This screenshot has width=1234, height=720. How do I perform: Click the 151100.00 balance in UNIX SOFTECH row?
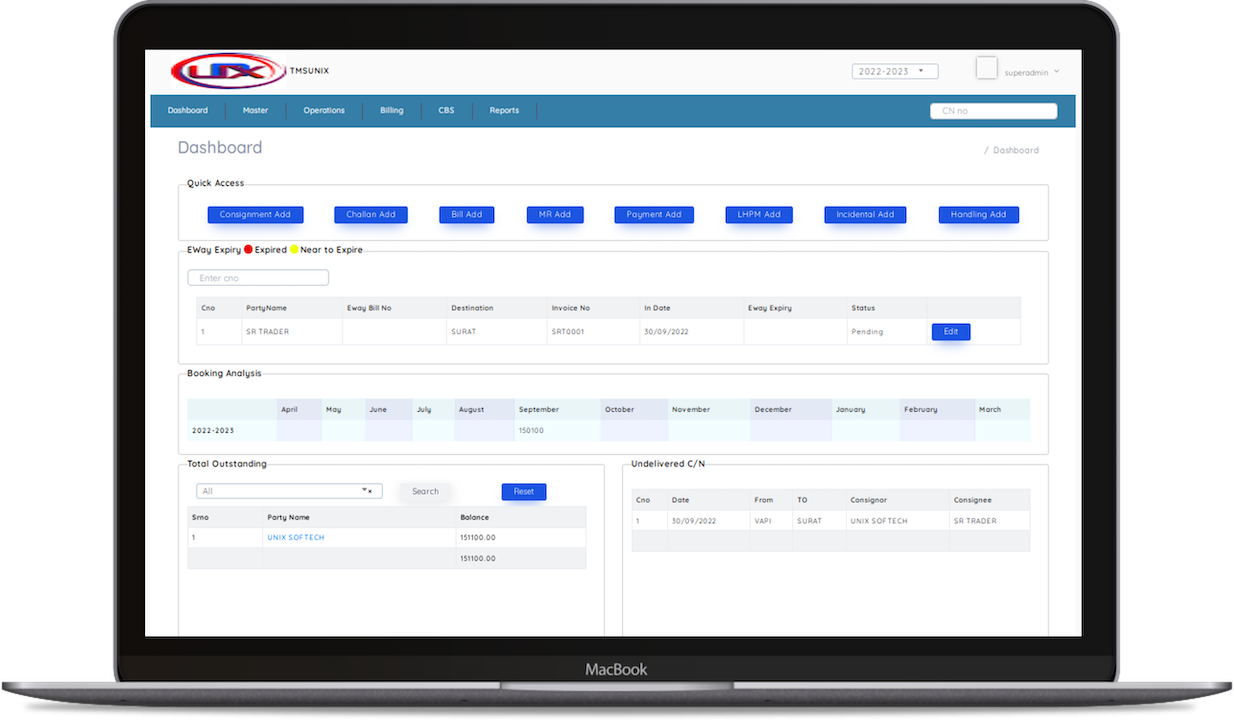coord(478,538)
